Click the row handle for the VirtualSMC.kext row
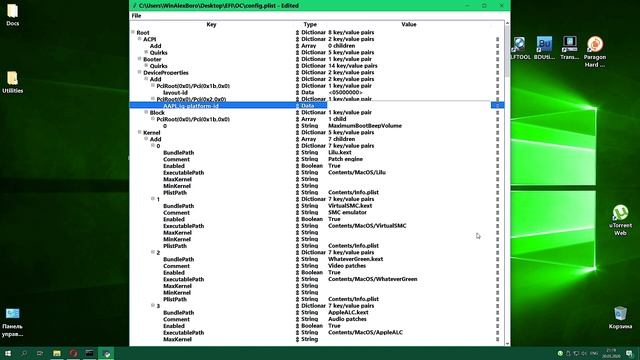640x360 pixels. [497, 206]
